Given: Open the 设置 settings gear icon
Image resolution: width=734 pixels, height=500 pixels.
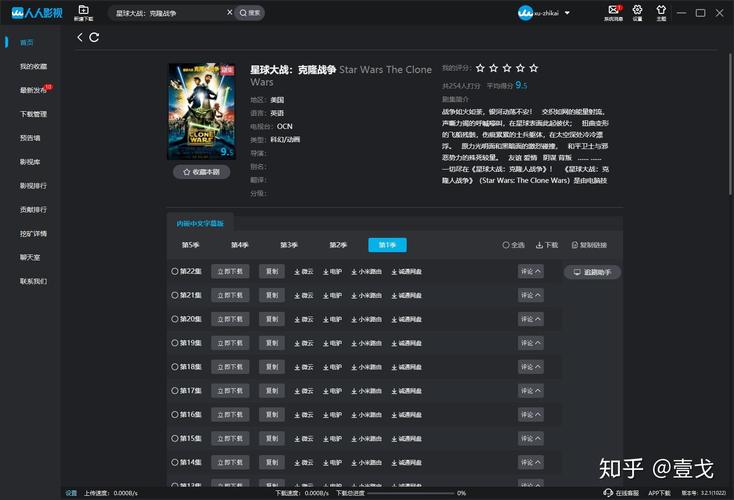Looking at the screenshot, I should 637,13.
